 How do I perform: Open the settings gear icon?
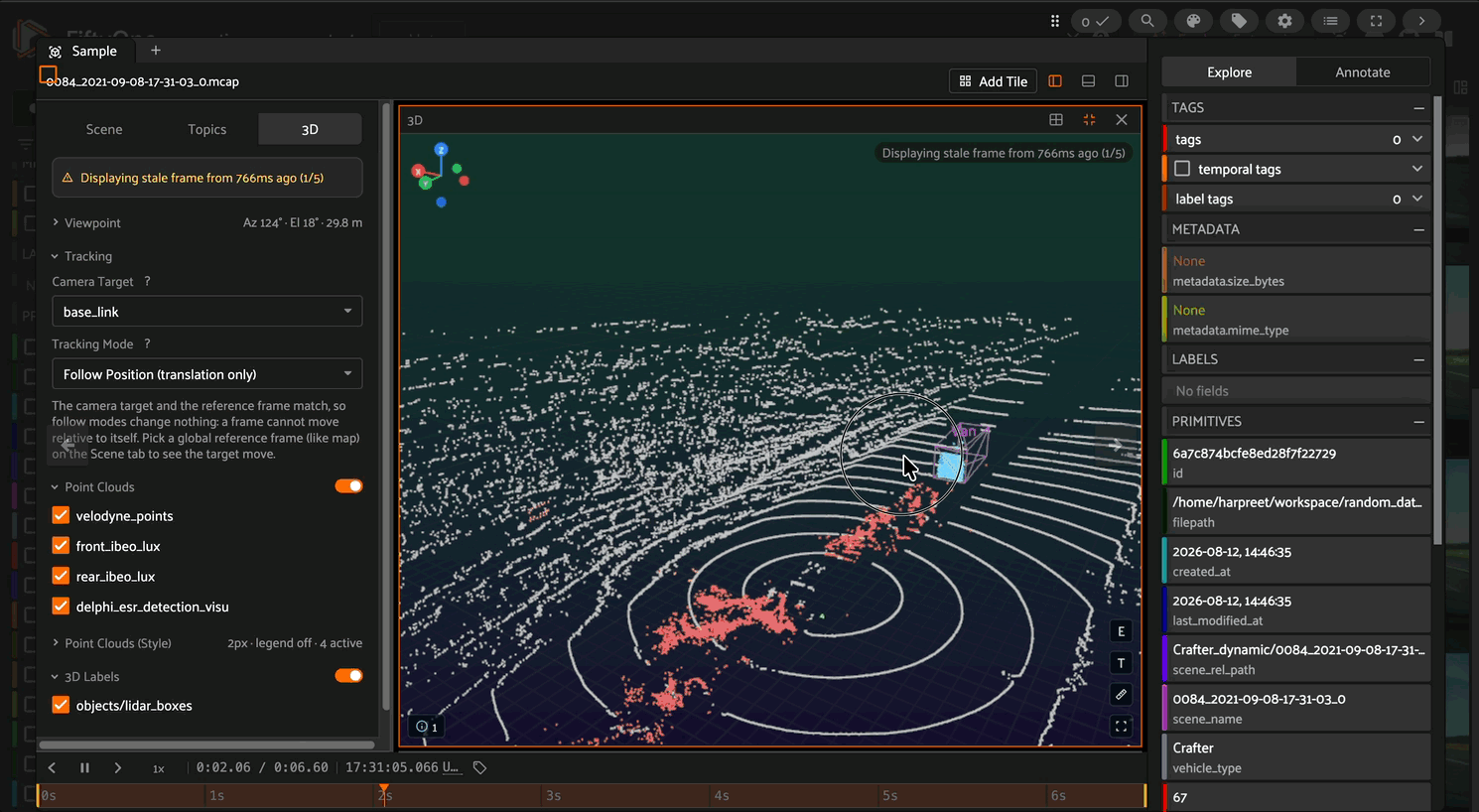pos(1284,21)
